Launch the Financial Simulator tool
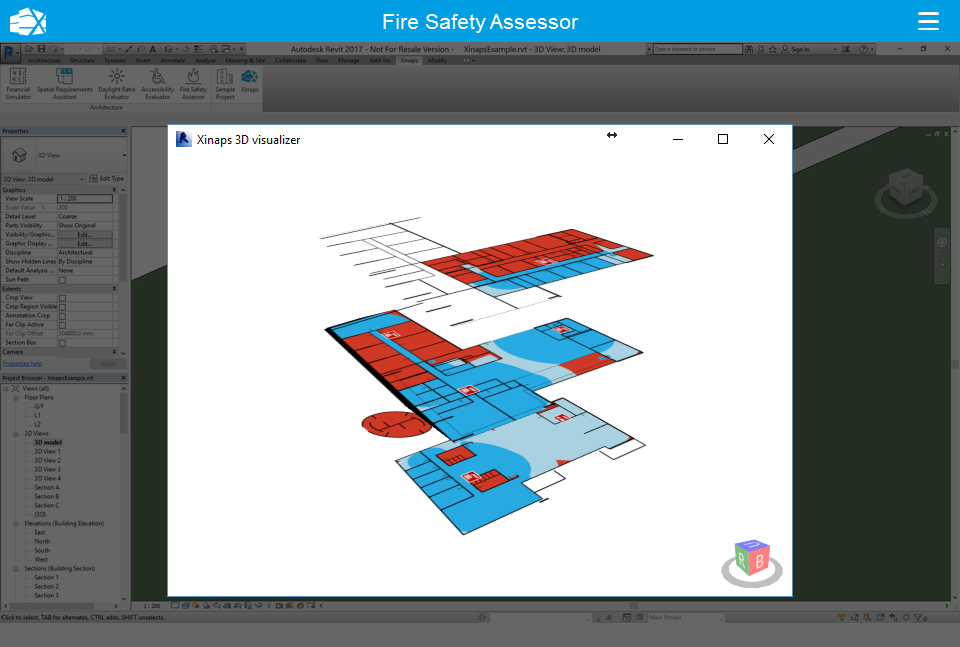Image resolution: width=960 pixels, height=647 pixels. tap(18, 84)
